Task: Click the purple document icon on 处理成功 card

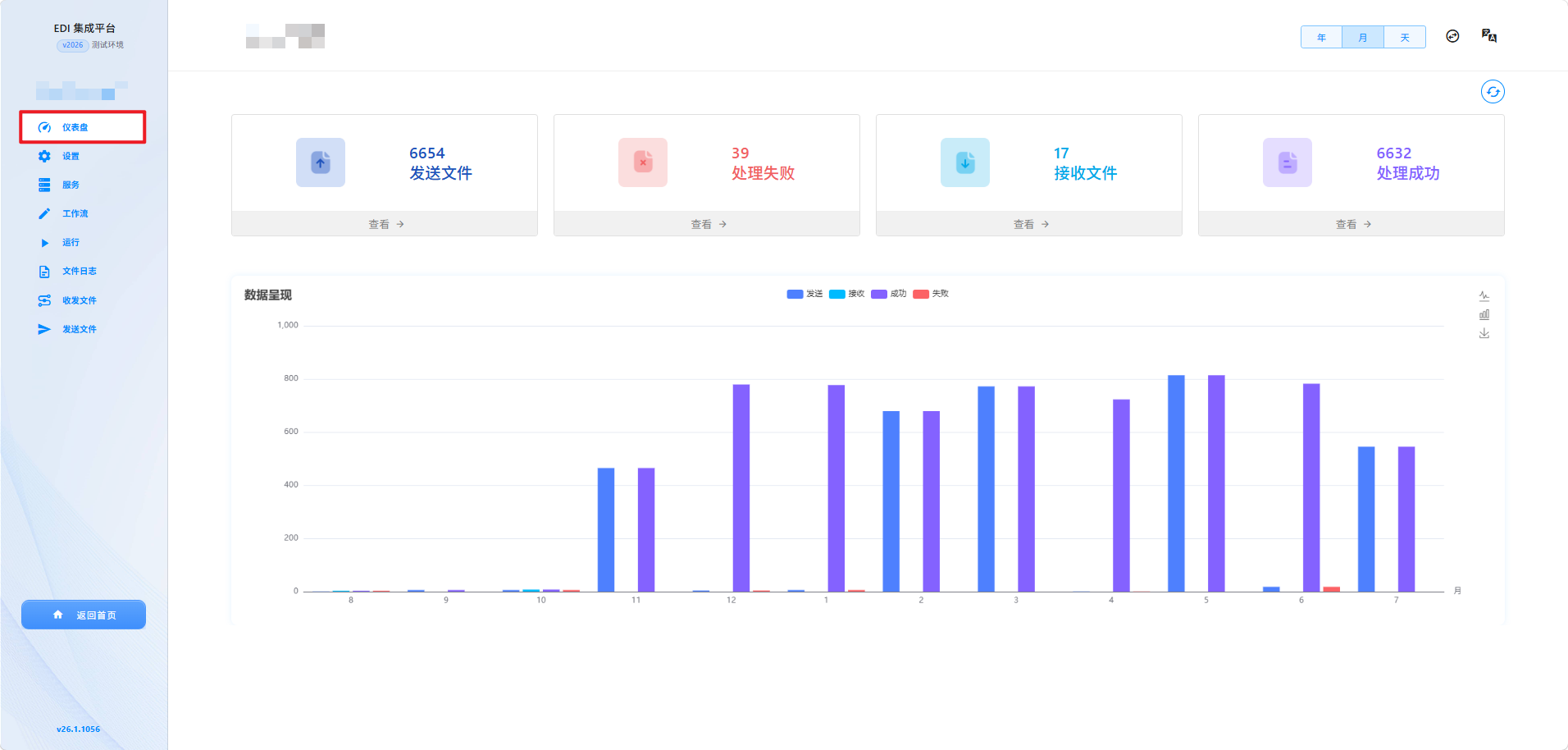Action: tap(1288, 162)
